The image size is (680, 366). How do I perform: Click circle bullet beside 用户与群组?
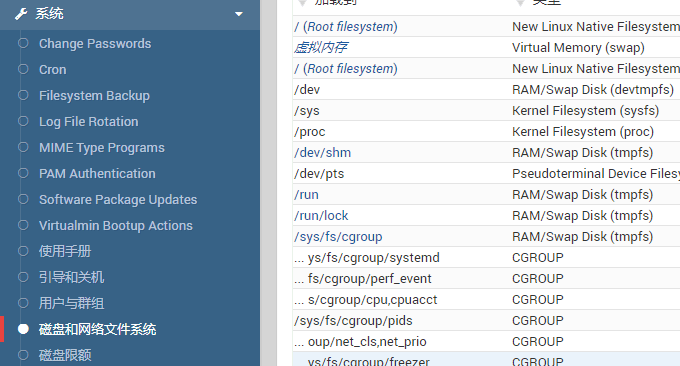(x=23, y=303)
